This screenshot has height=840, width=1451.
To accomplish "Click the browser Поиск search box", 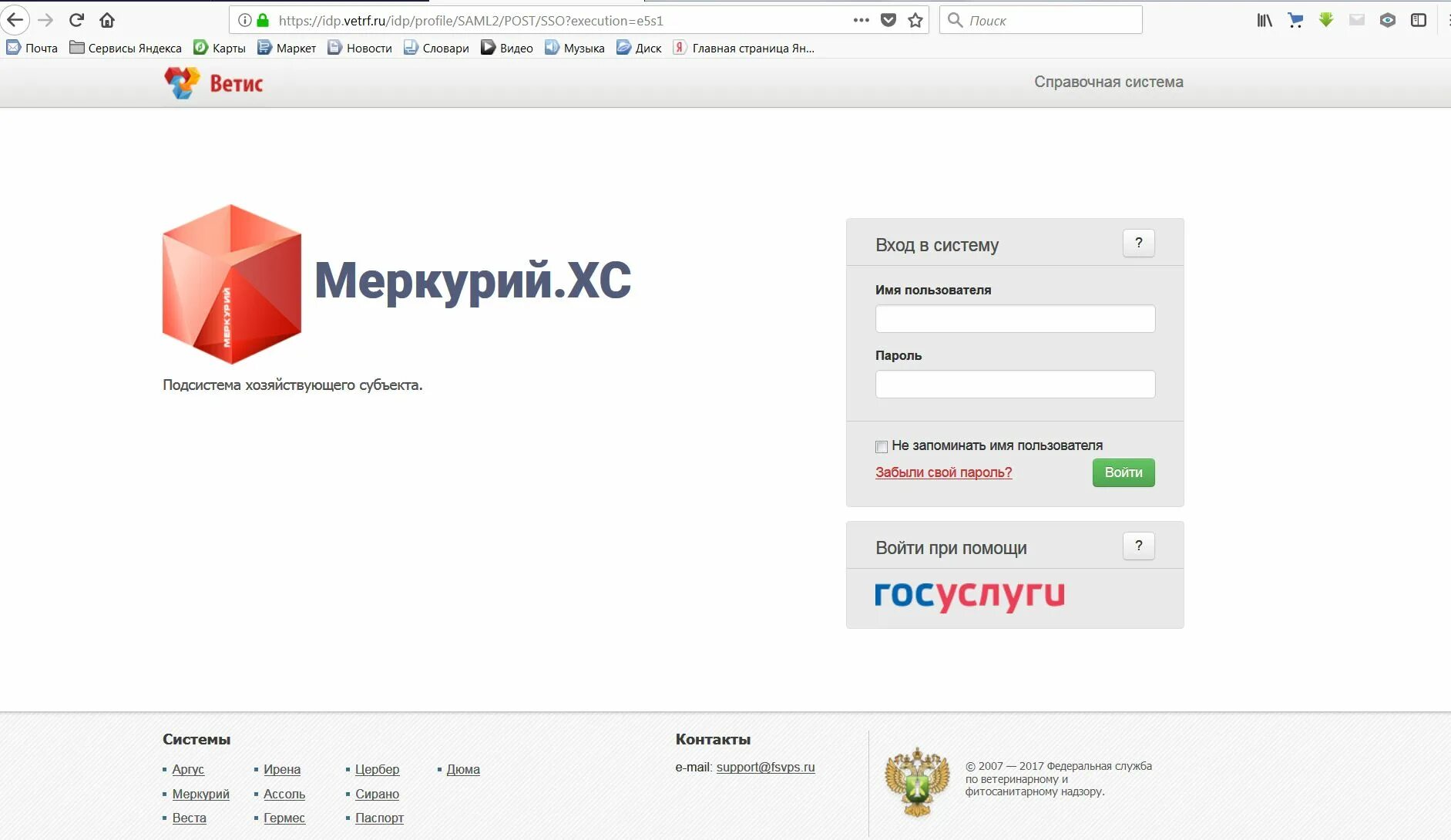I will click(1040, 20).
